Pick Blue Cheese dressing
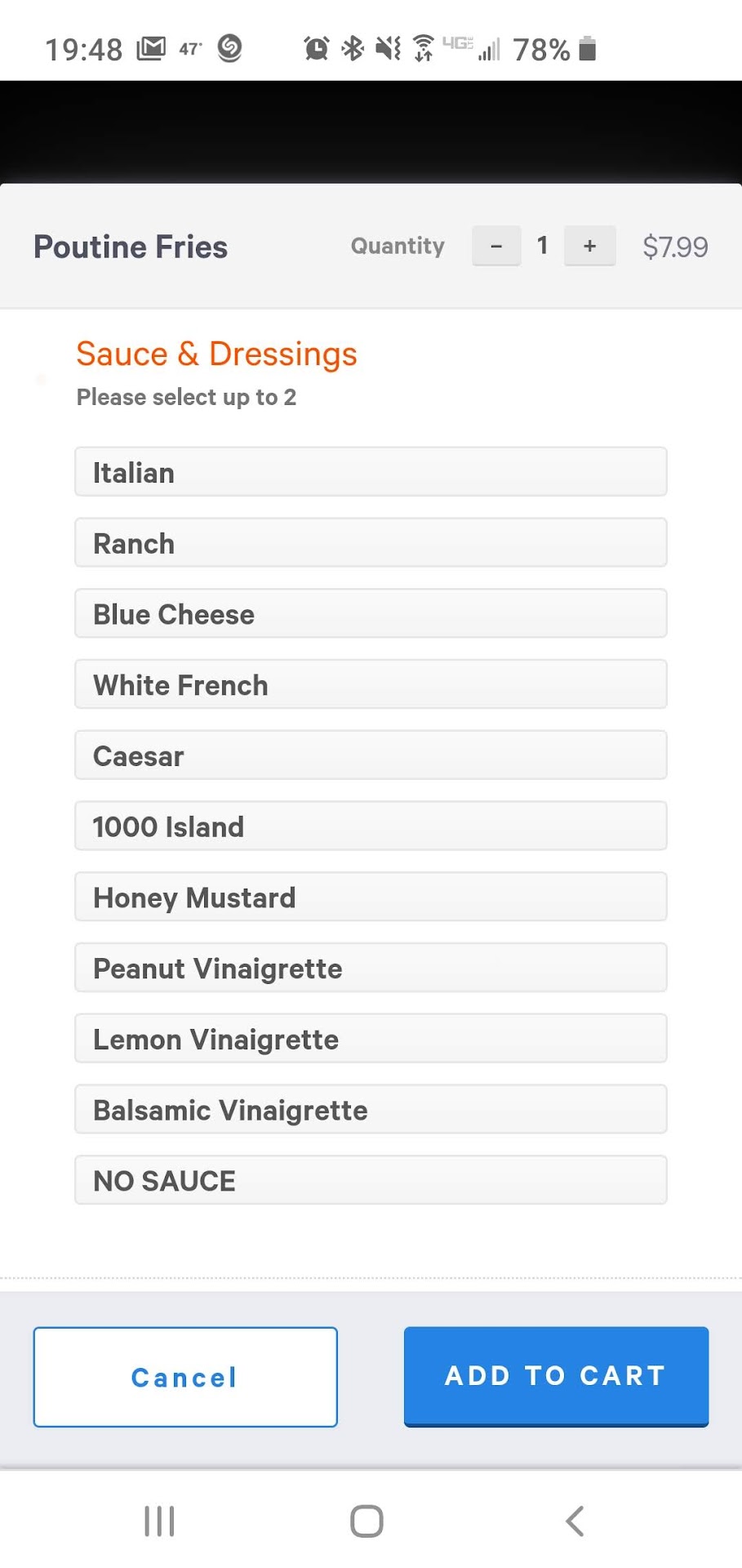 point(371,614)
